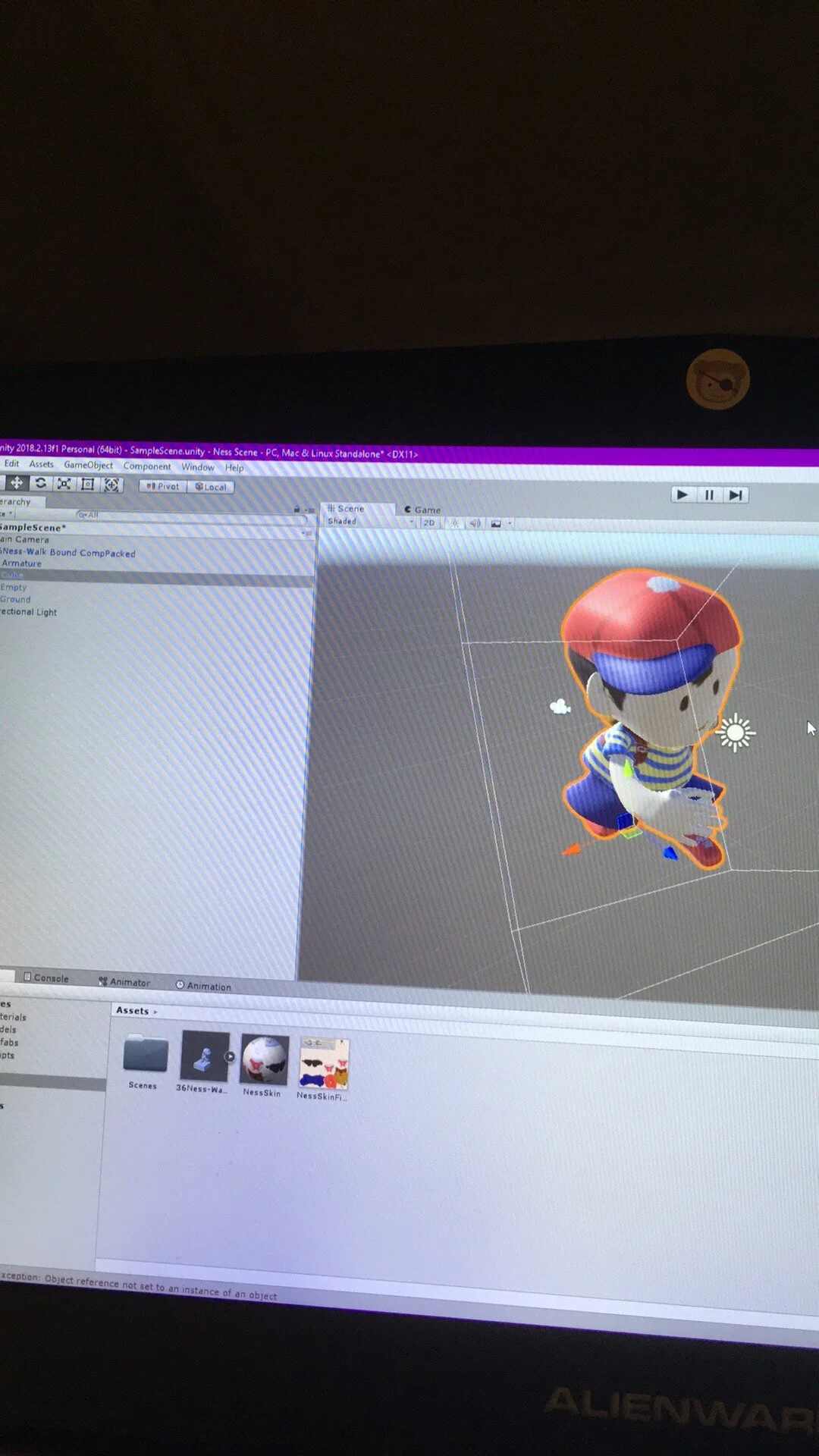Open the Edit menu
Viewport: 819px width, 1456px height.
[x=11, y=463]
